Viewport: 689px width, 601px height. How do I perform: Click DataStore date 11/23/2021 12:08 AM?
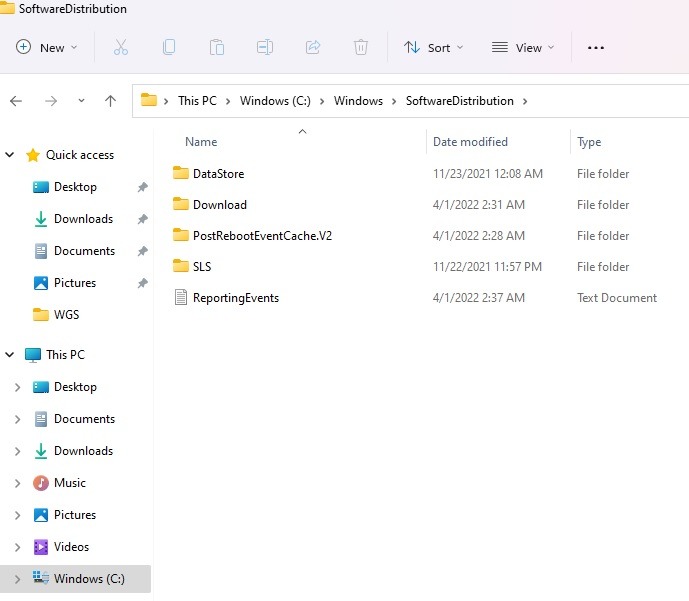coord(488,174)
